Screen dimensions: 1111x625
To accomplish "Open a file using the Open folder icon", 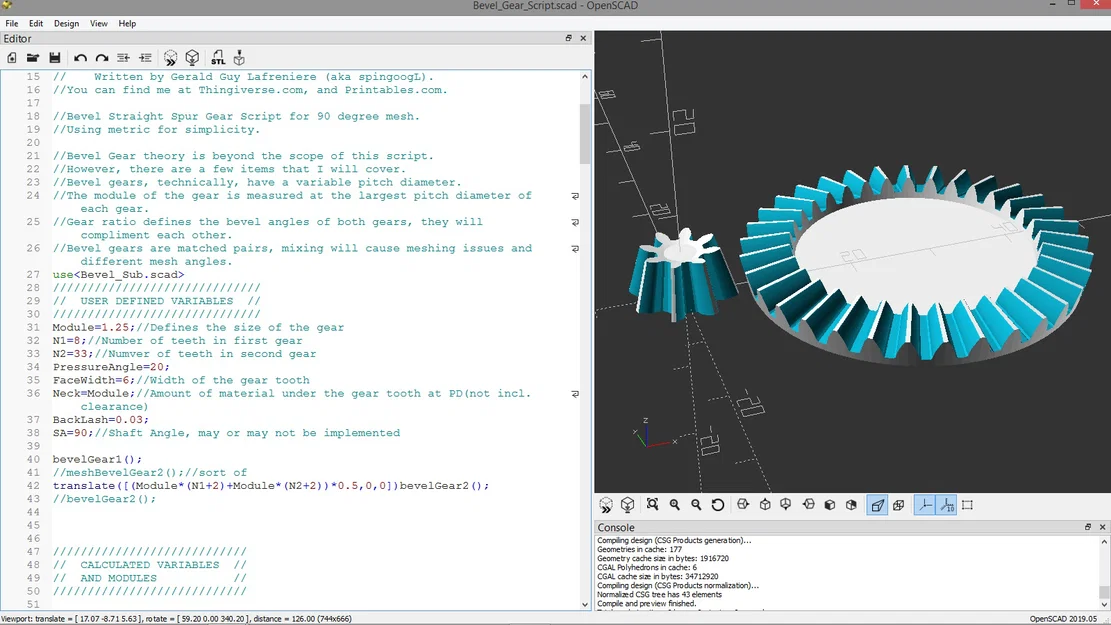I will click(x=32, y=57).
